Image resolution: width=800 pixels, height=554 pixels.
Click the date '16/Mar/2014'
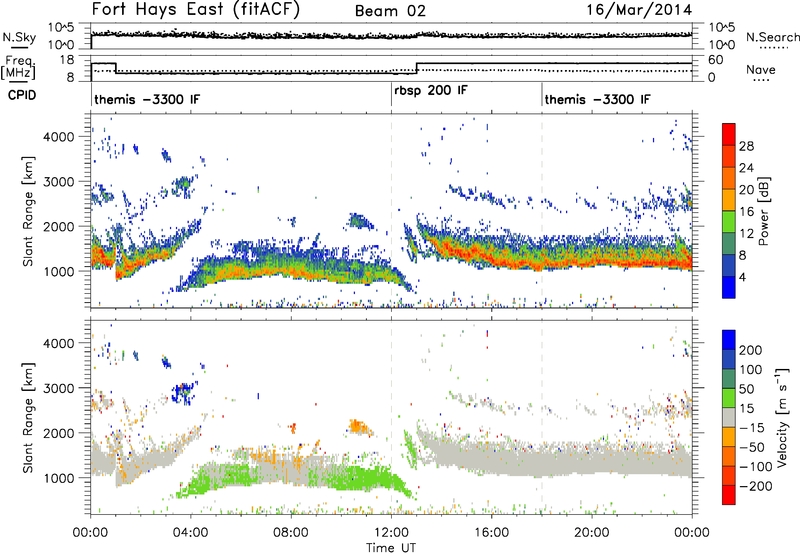click(639, 9)
